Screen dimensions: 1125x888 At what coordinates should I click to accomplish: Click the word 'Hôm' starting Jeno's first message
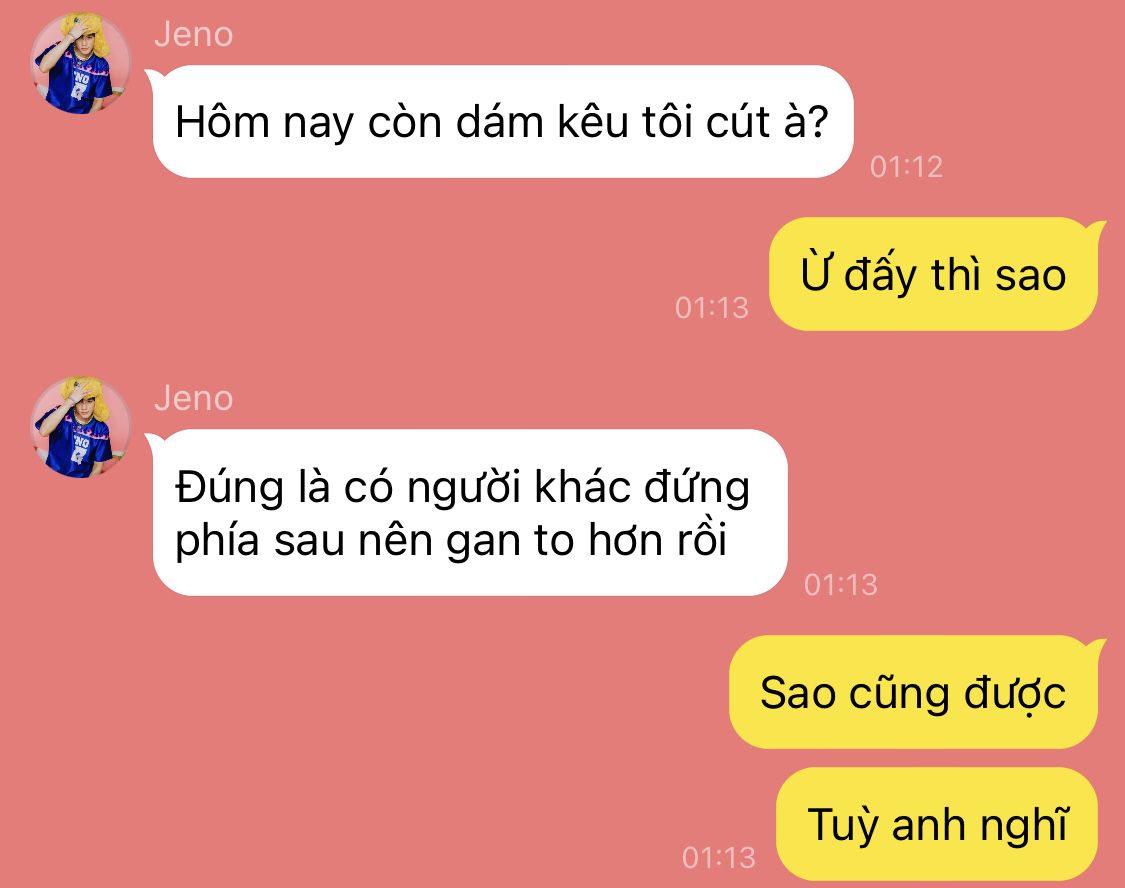click(222, 121)
